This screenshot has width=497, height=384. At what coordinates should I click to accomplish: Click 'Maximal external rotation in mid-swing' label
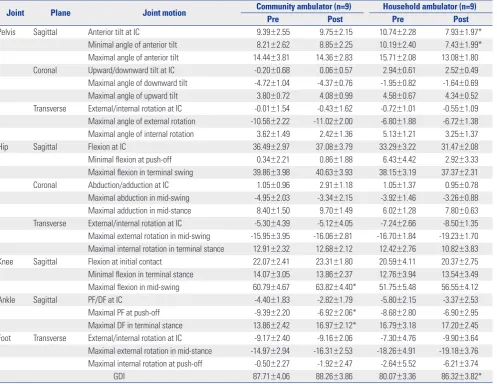(149, 236)
